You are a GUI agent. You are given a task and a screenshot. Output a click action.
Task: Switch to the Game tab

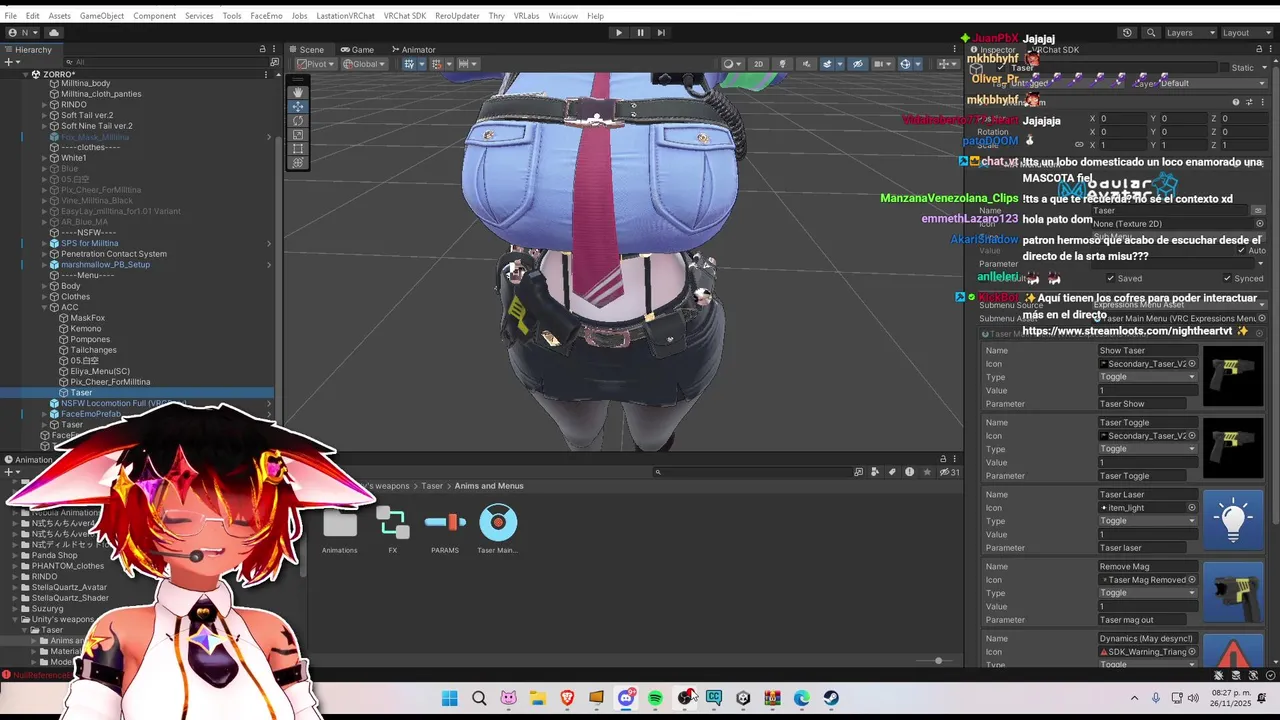tap(356, 50)
